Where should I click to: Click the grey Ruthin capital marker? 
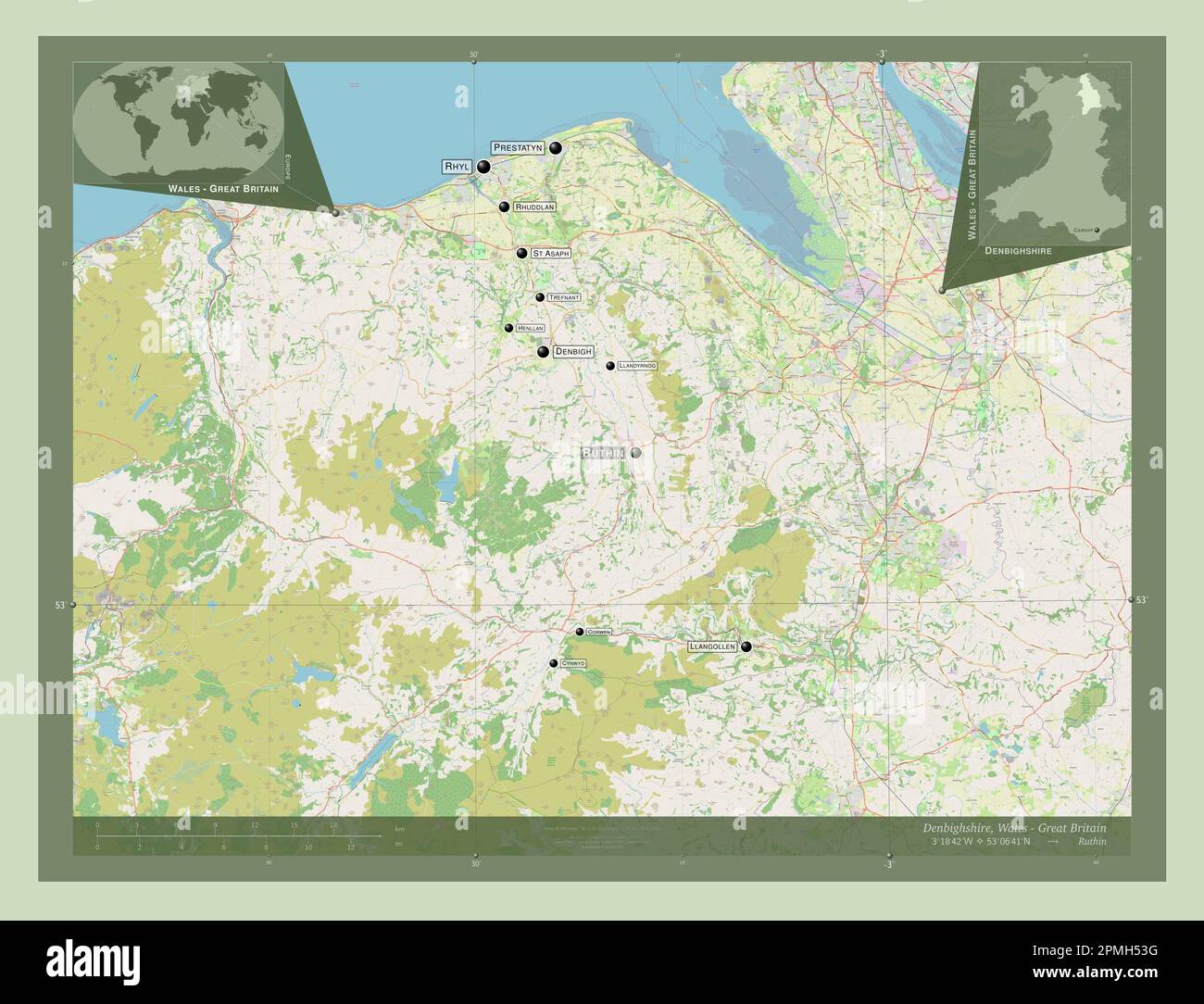point(635,453)
